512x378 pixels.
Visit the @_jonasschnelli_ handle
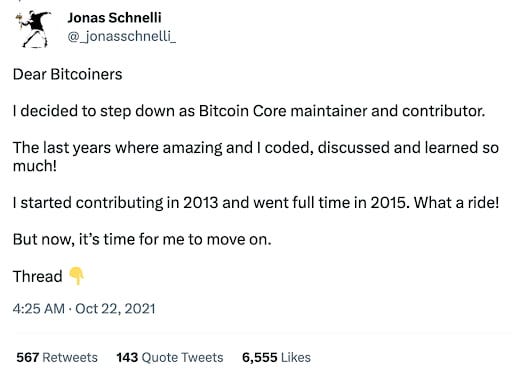coord(121,36)
